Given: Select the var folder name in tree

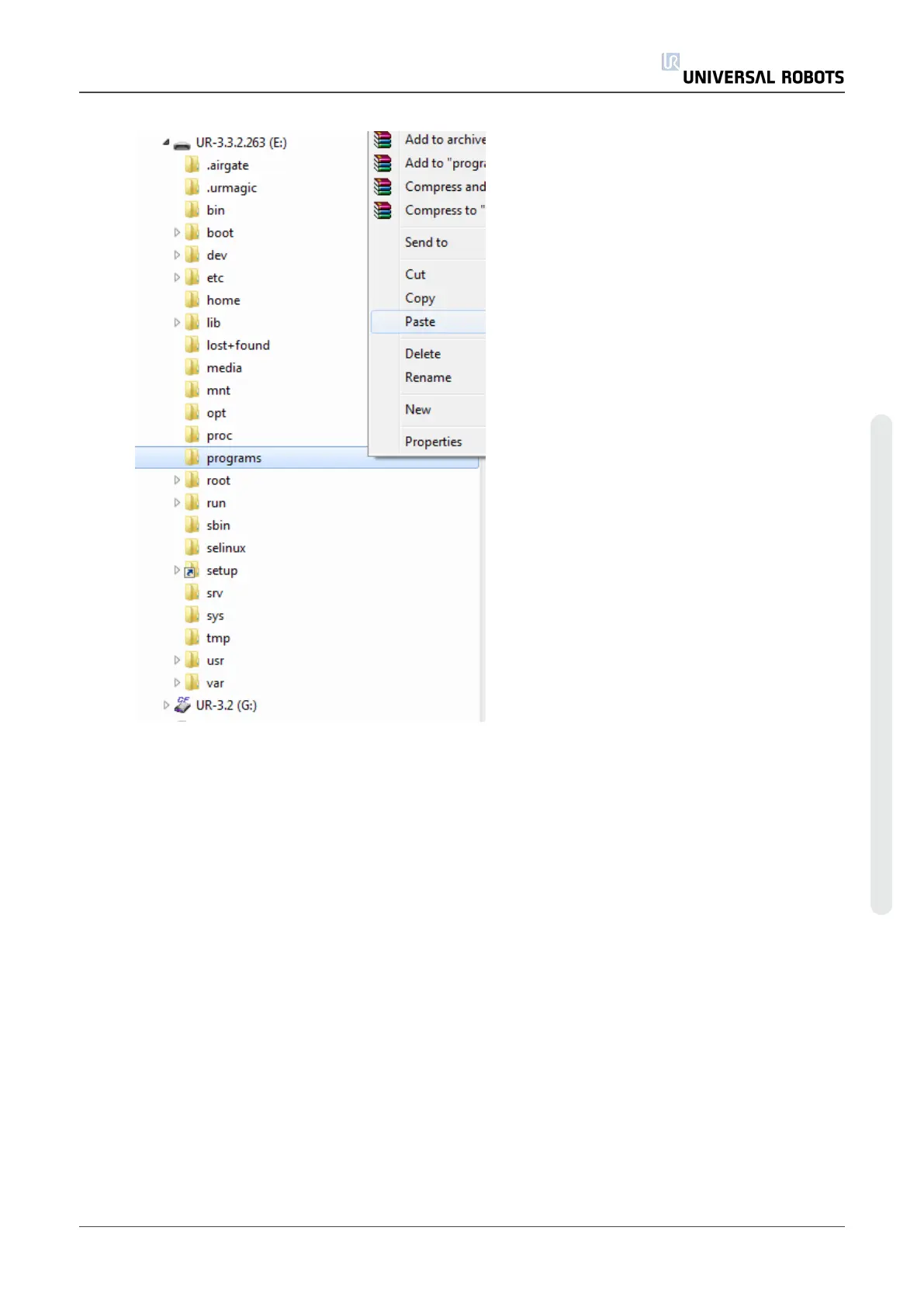Looking at the screenshot, I should pyautogui.click(x=215, y=683).
